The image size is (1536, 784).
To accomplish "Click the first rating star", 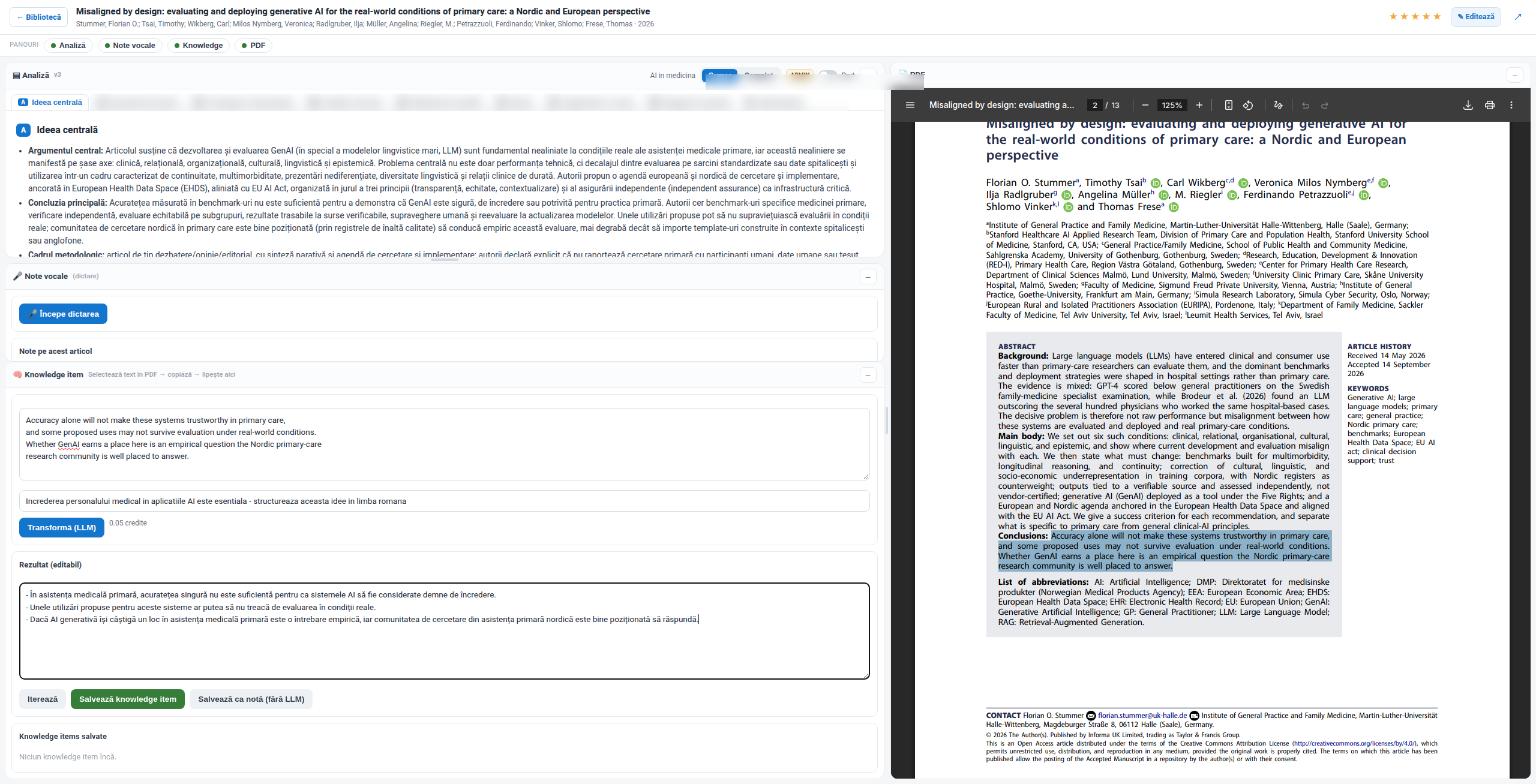I will [x=1393, y=16].
